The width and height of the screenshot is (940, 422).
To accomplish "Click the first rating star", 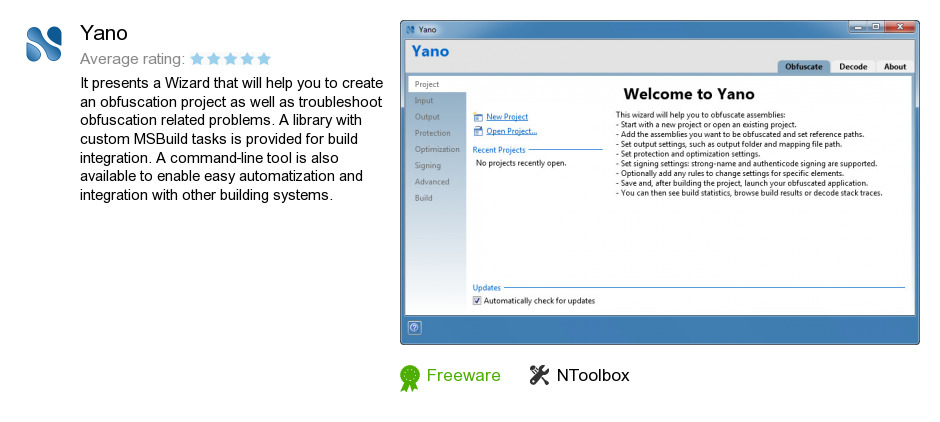I will [197, 59].
